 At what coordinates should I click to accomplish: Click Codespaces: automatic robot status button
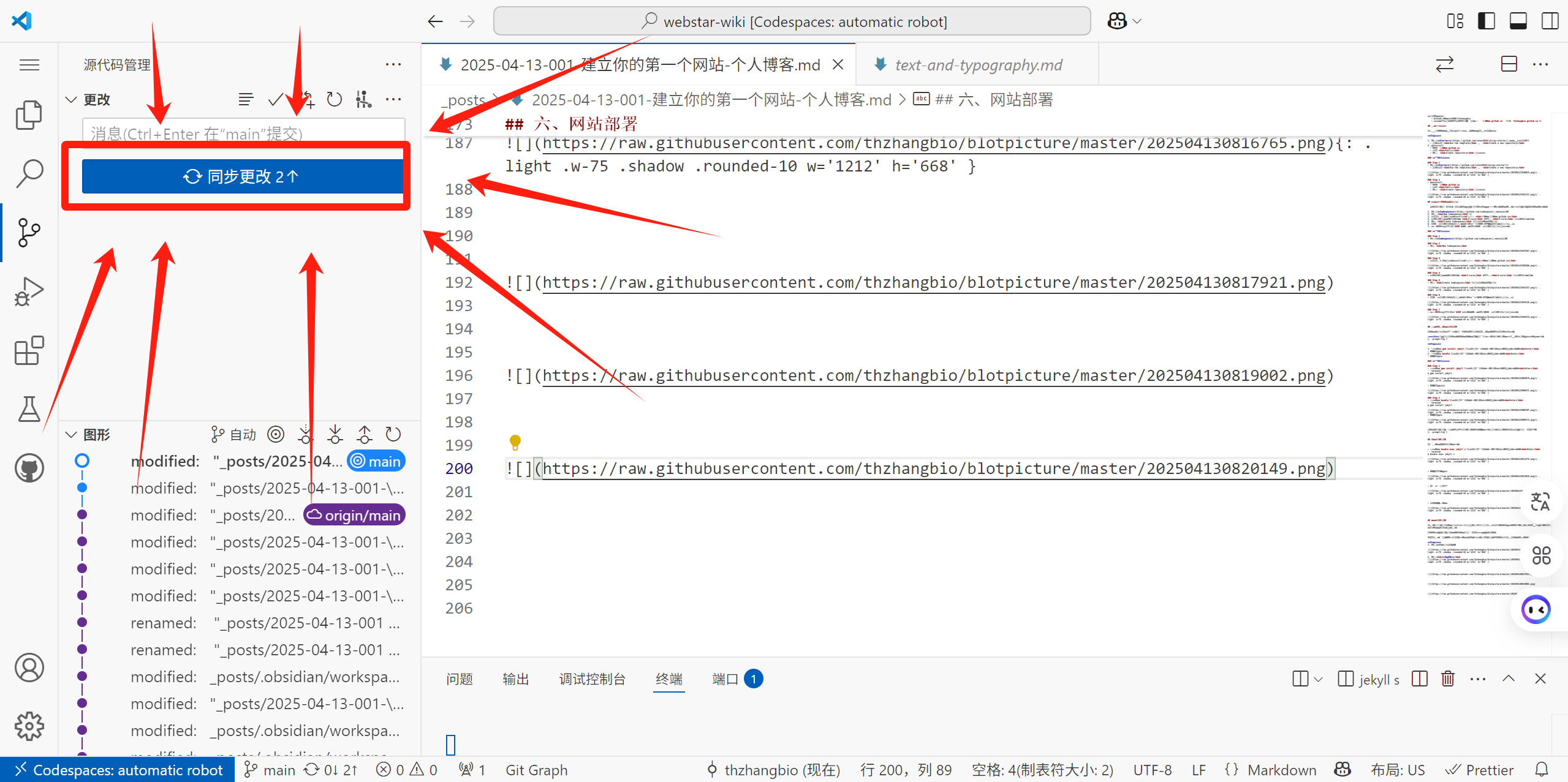point(118,770)
